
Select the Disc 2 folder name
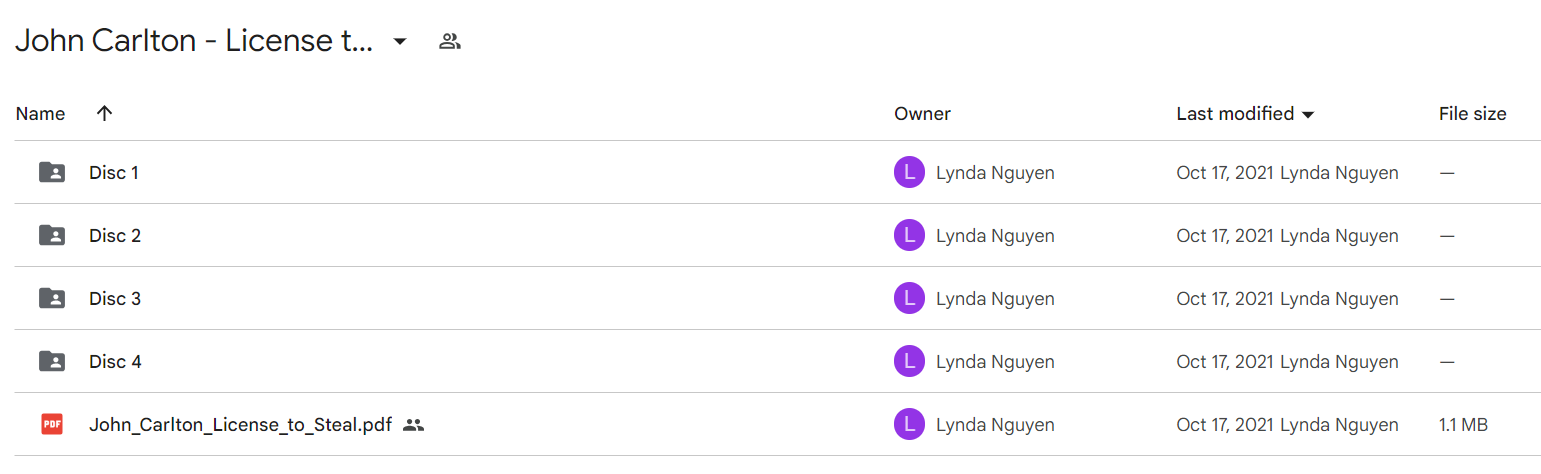(115, 236)
